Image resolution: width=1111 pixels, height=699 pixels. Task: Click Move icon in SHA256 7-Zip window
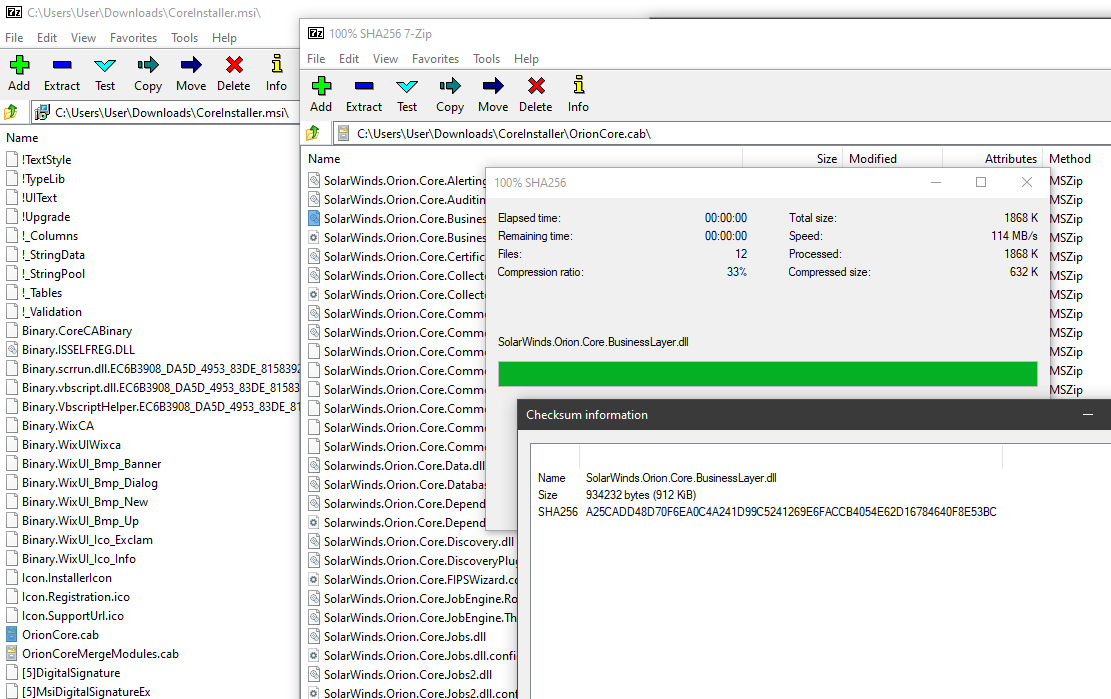click(493, 86)
